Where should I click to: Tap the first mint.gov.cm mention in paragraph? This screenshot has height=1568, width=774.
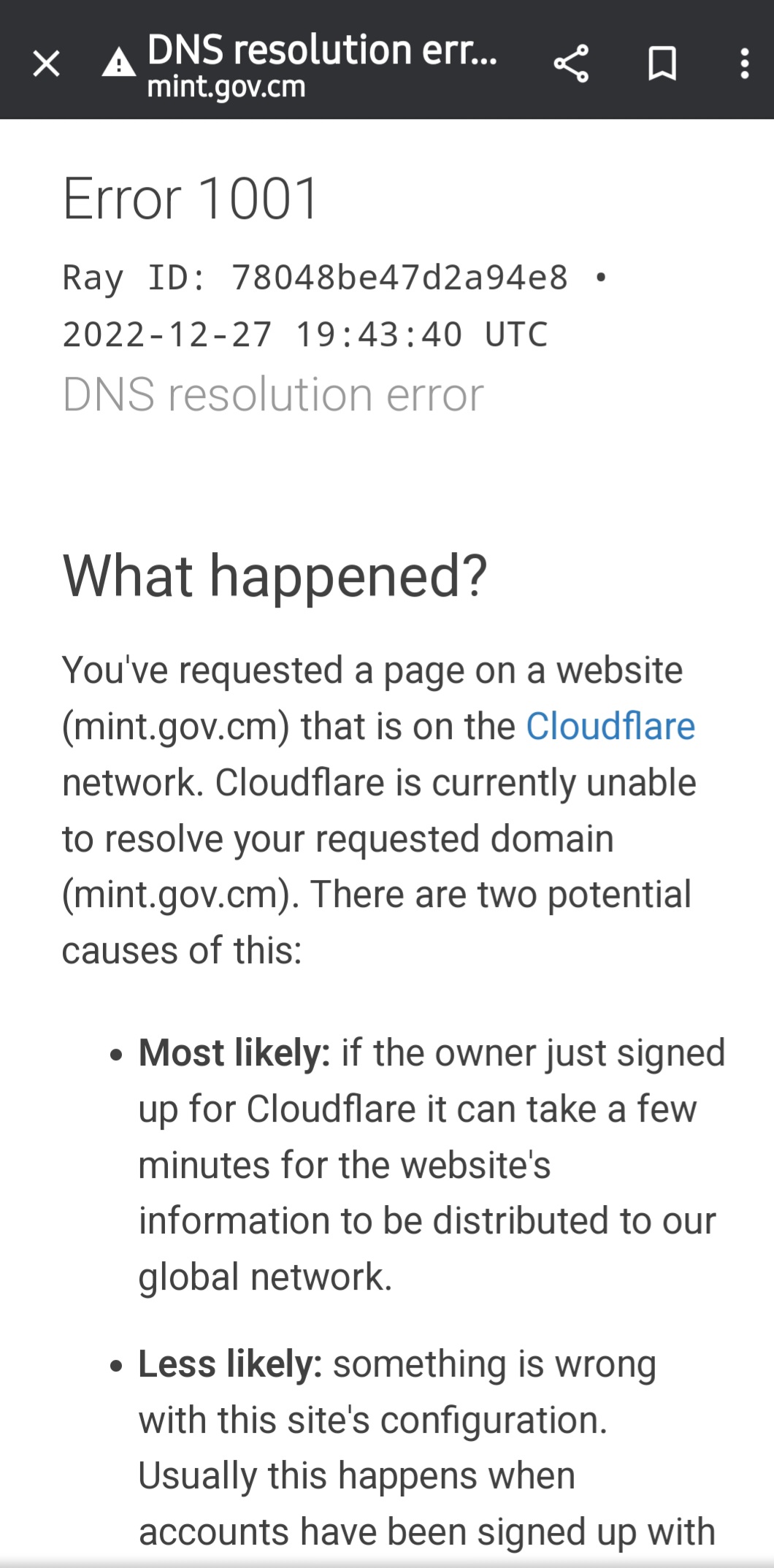176,727
